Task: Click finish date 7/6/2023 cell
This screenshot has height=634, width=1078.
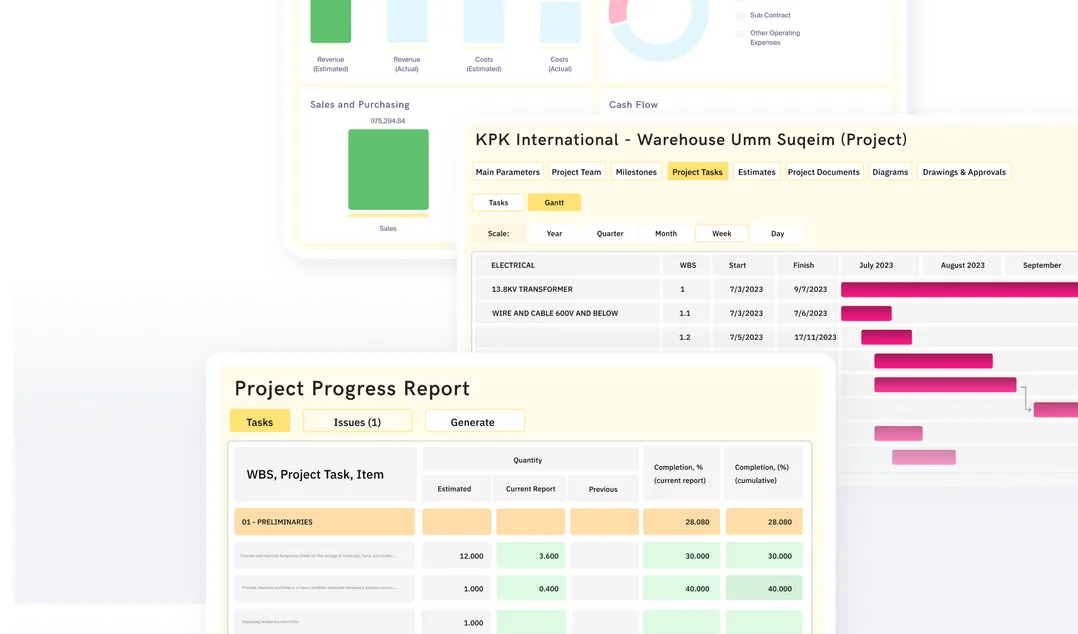Action: [x=810, y=314]
